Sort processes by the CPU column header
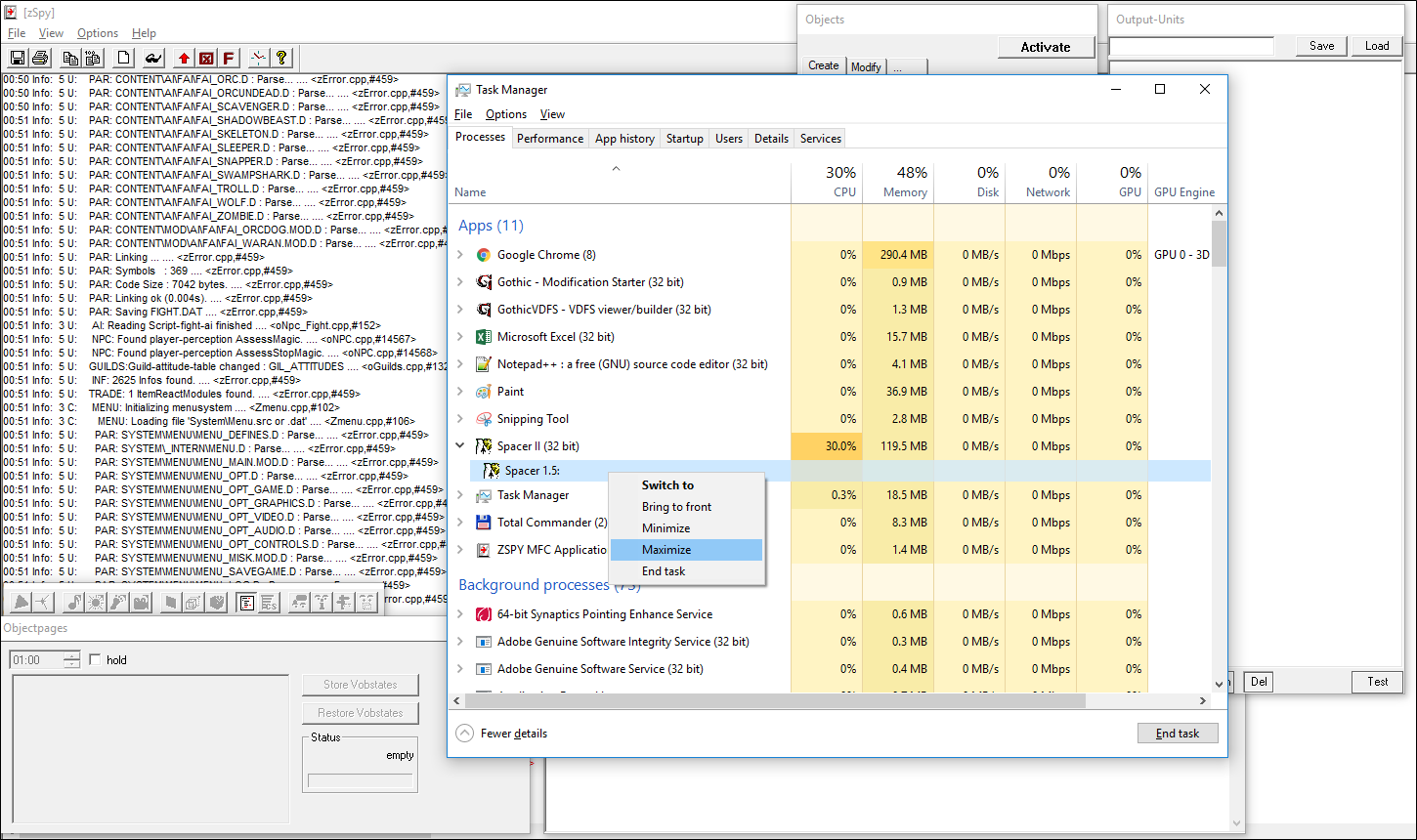 click(827, 182)
